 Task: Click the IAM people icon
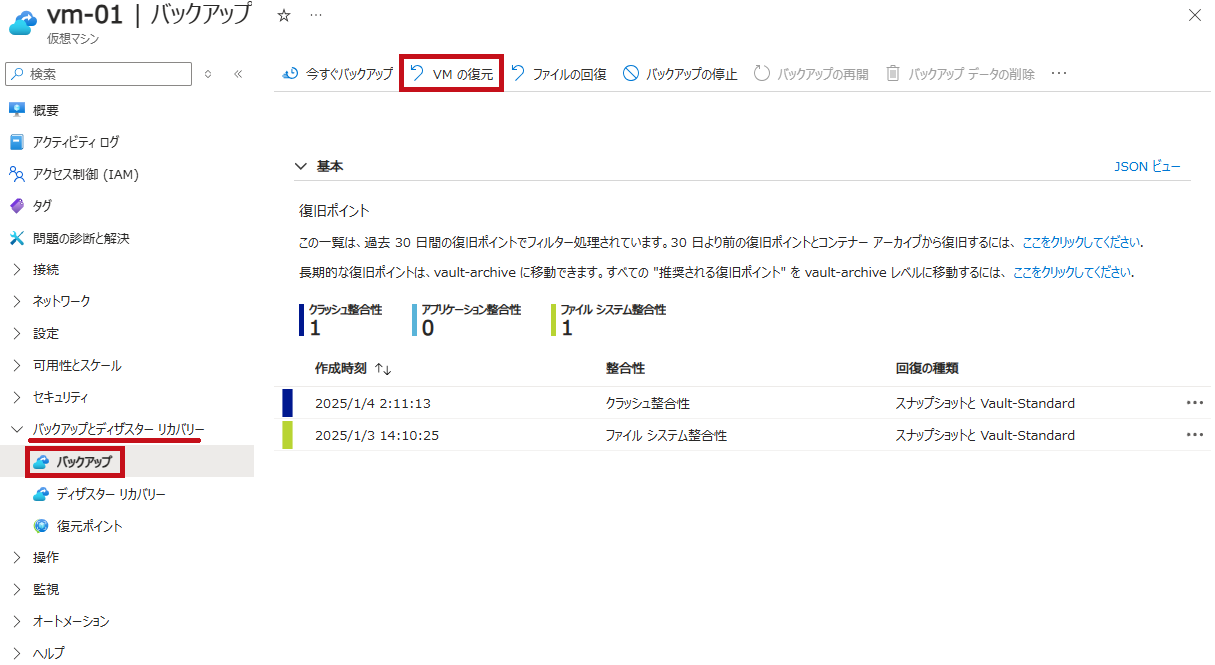pyautogui.click(x=16, y=174)
